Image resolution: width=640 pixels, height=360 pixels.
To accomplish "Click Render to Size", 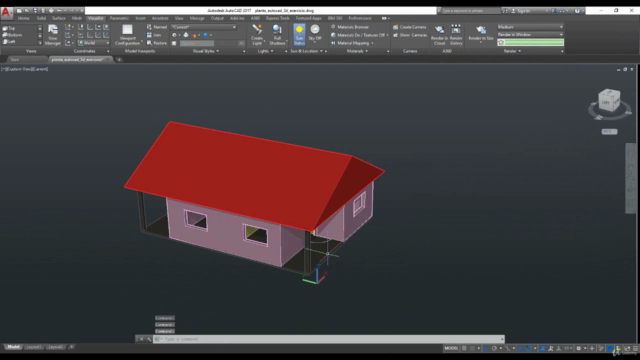I will coord(481,33).
